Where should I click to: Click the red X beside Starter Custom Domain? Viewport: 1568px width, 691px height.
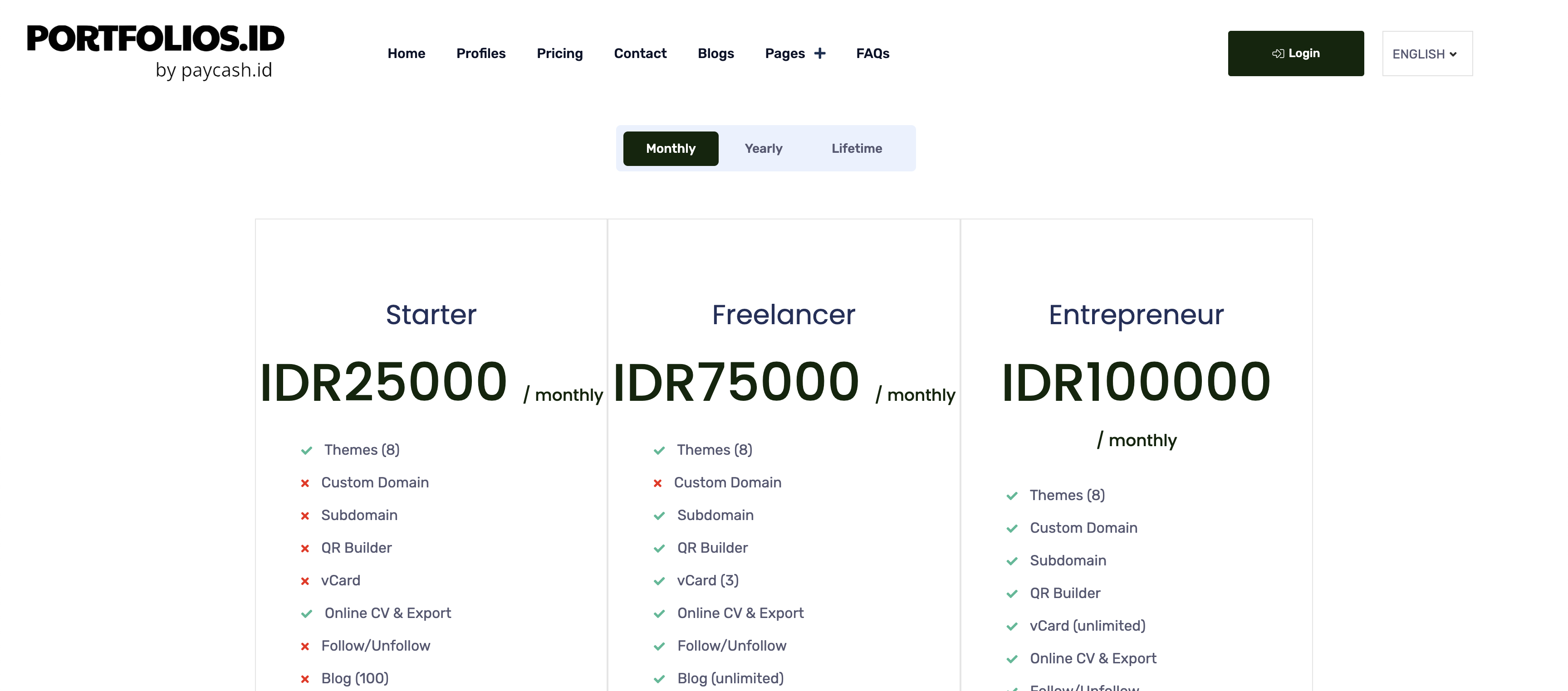[x=305, y=483]
